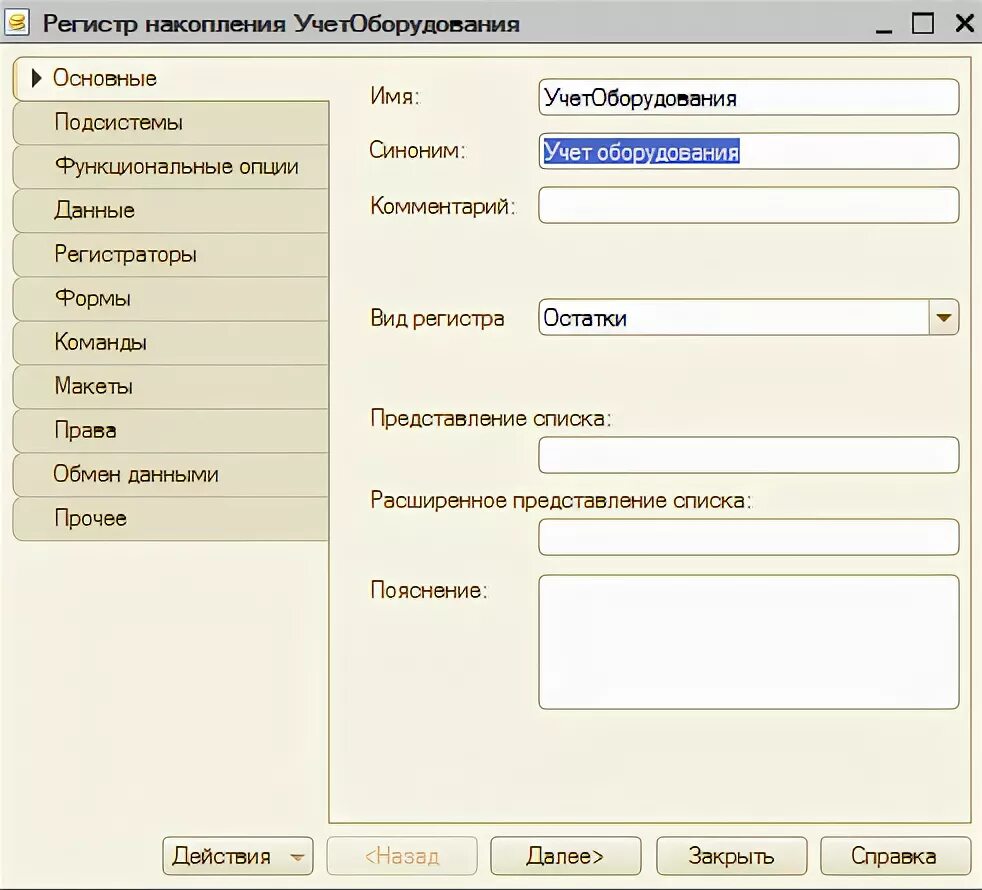Click the Закрыть button
This screenshot has width=982, height=890.
tap(731, 856)
